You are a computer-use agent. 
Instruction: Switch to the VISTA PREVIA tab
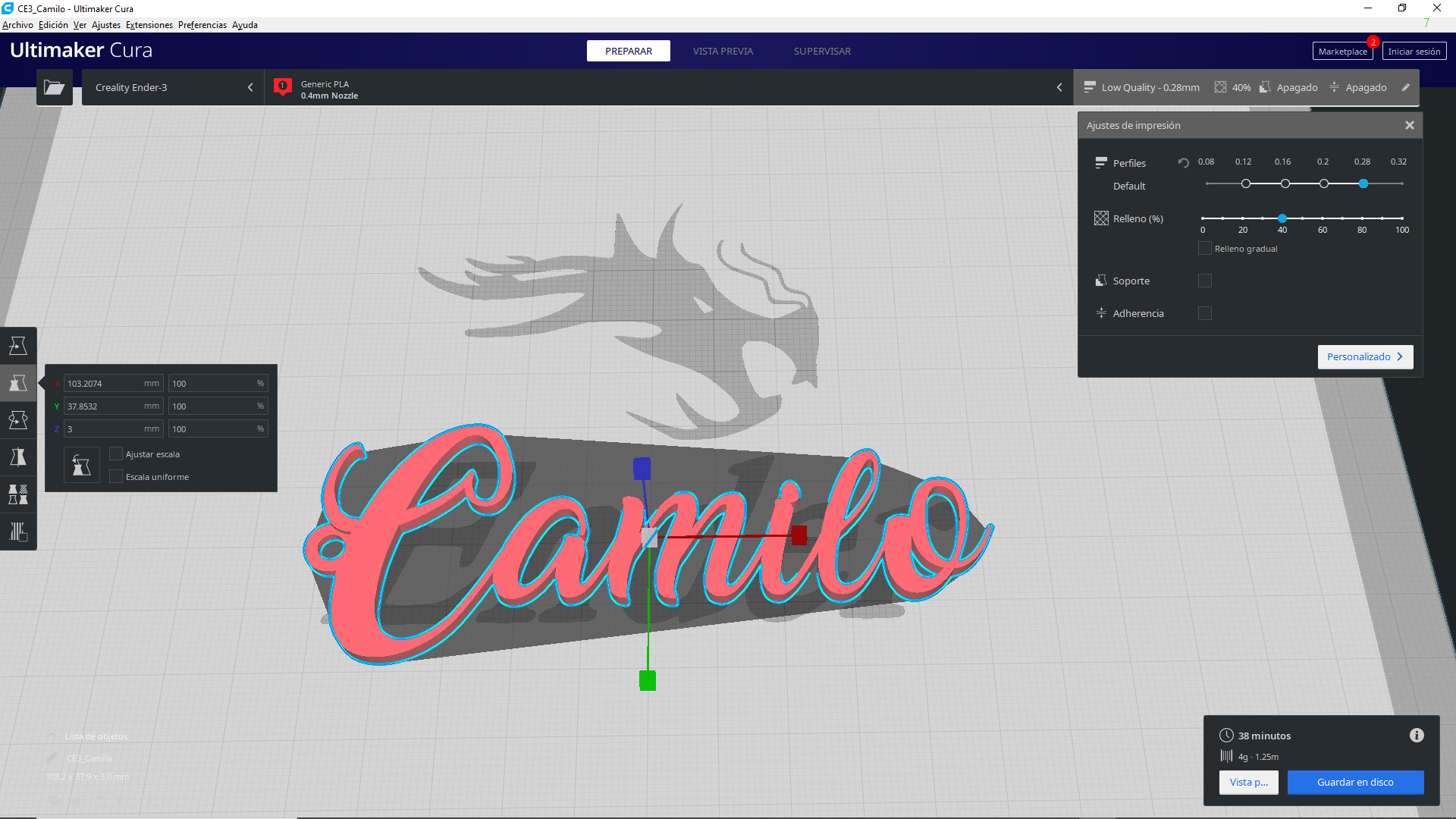pyautogui.click(x=723, y=51)
